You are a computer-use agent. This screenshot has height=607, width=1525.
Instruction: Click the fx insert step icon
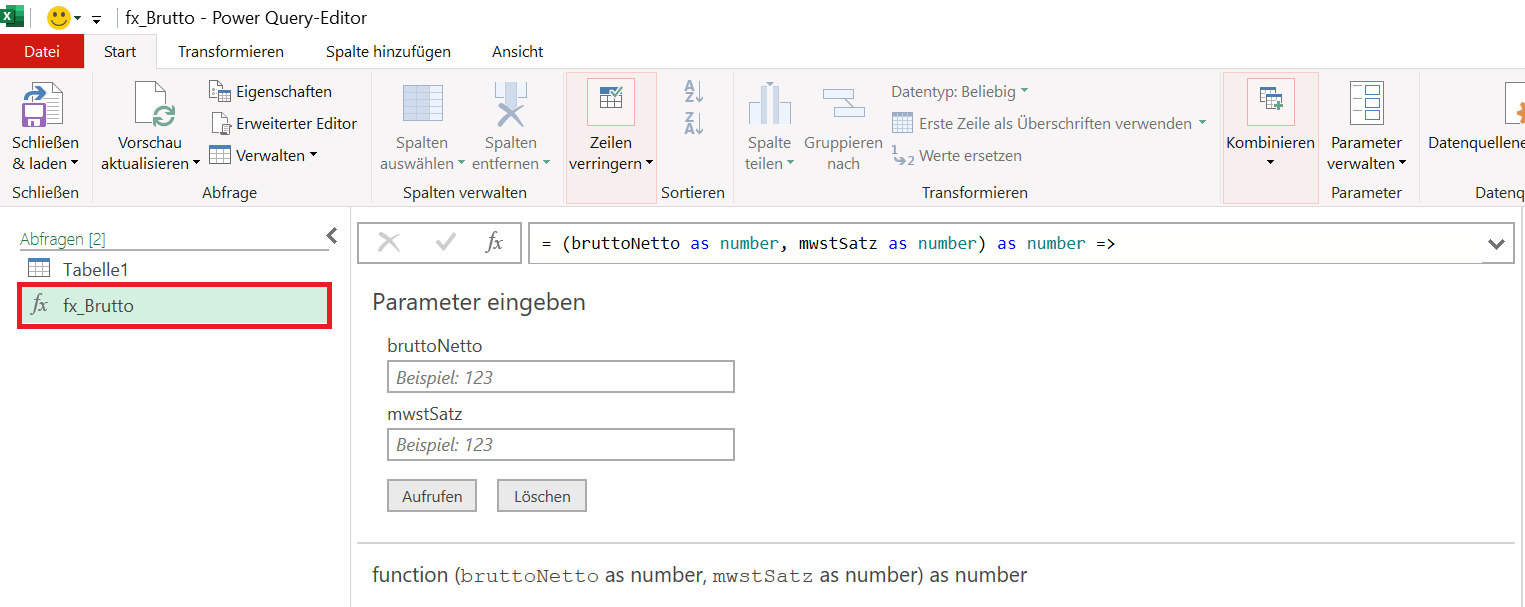(494, 242)
